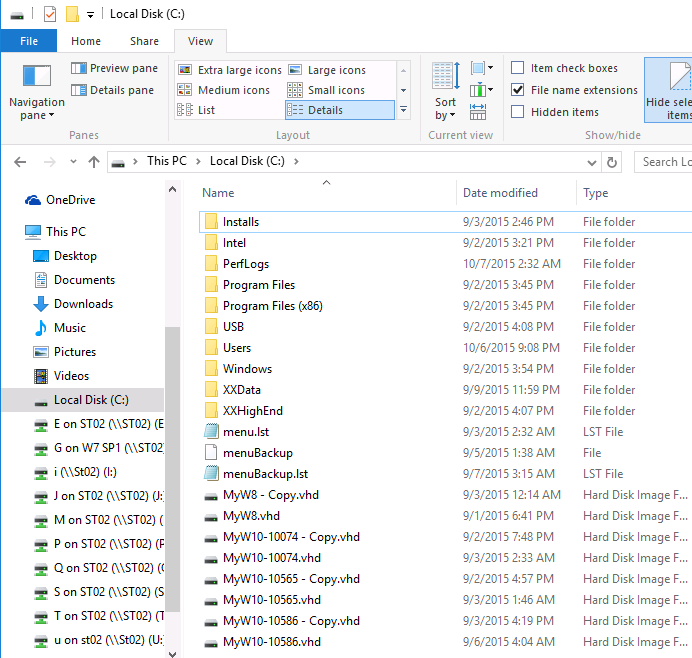692x658 pixels.
Task: Select This PC in navigation pane
Action: tap(56, 232)
